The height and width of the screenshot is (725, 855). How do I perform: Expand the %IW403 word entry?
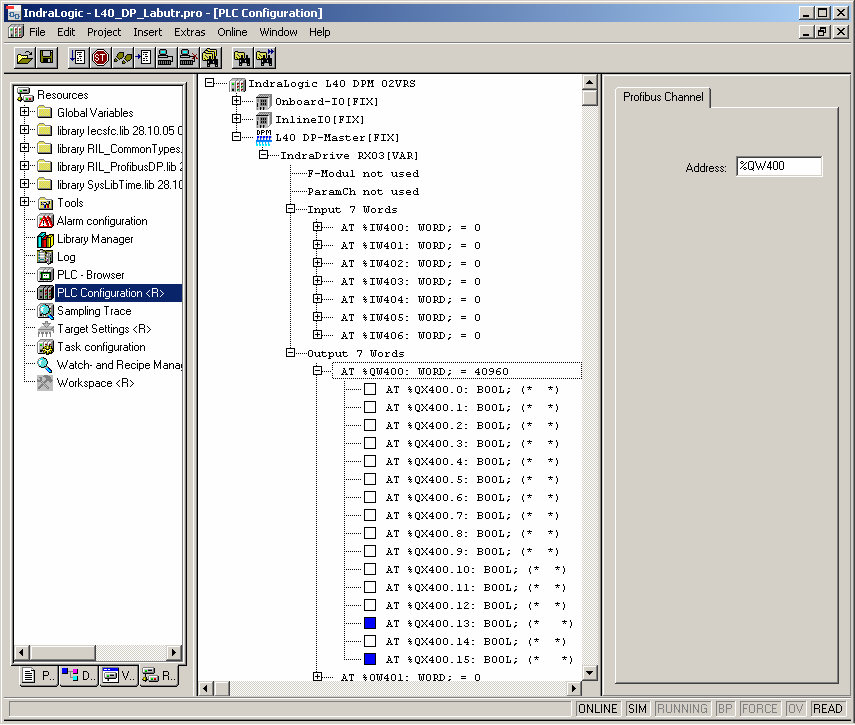[317, 281]
